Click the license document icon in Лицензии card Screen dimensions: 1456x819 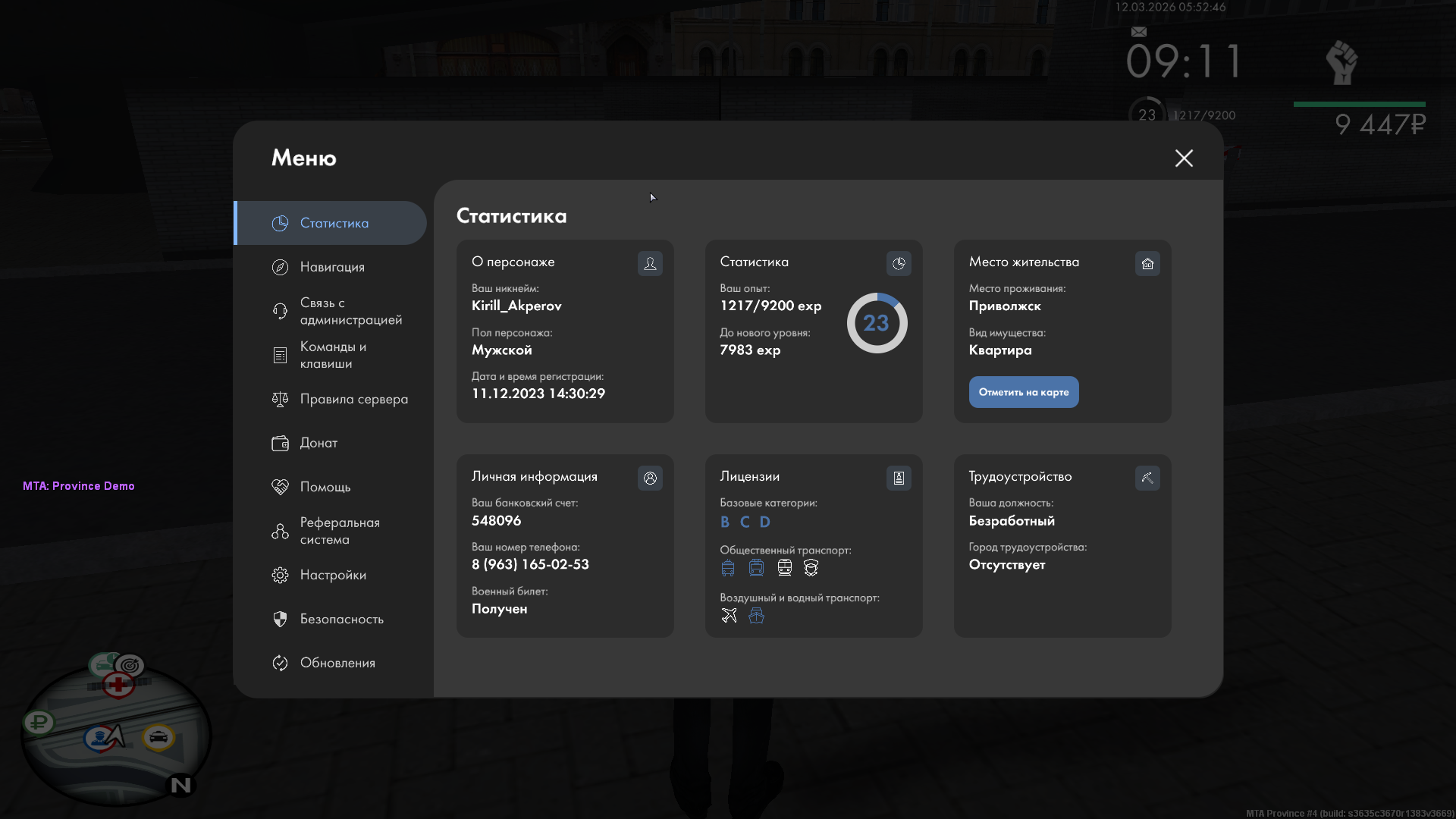(899, 479)
